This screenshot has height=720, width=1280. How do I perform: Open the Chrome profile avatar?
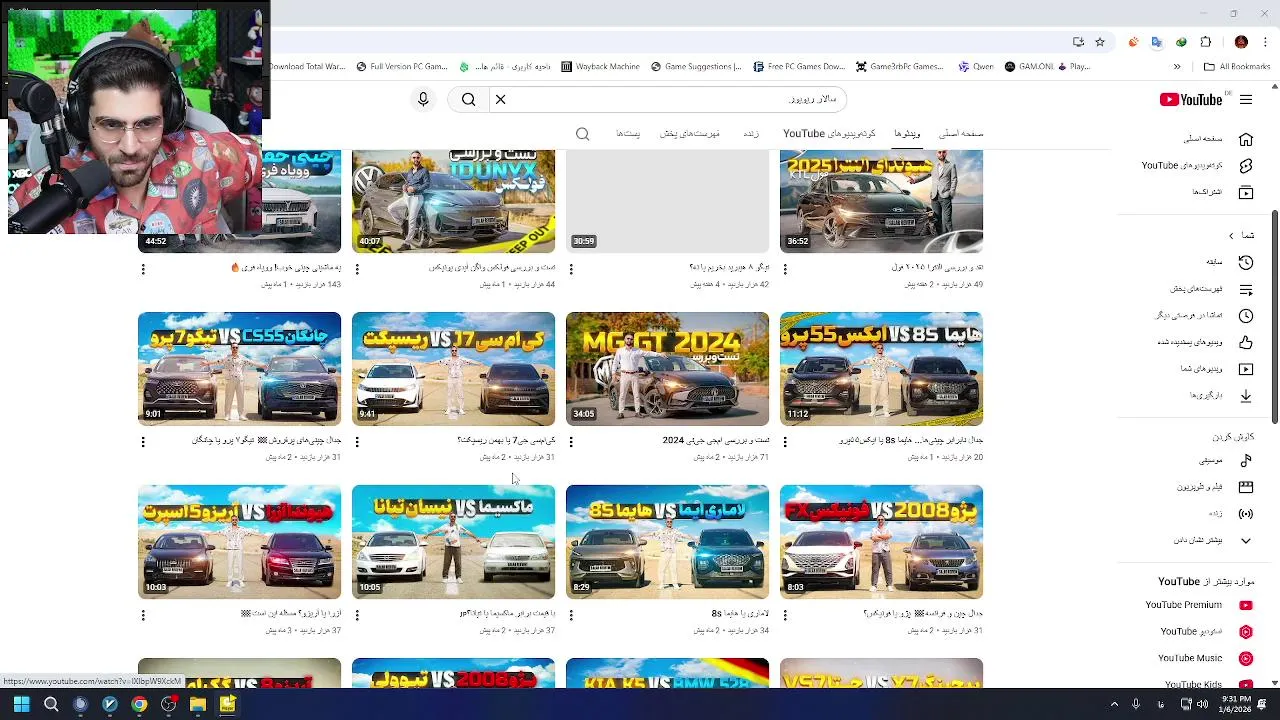[x=1241, y=42]
